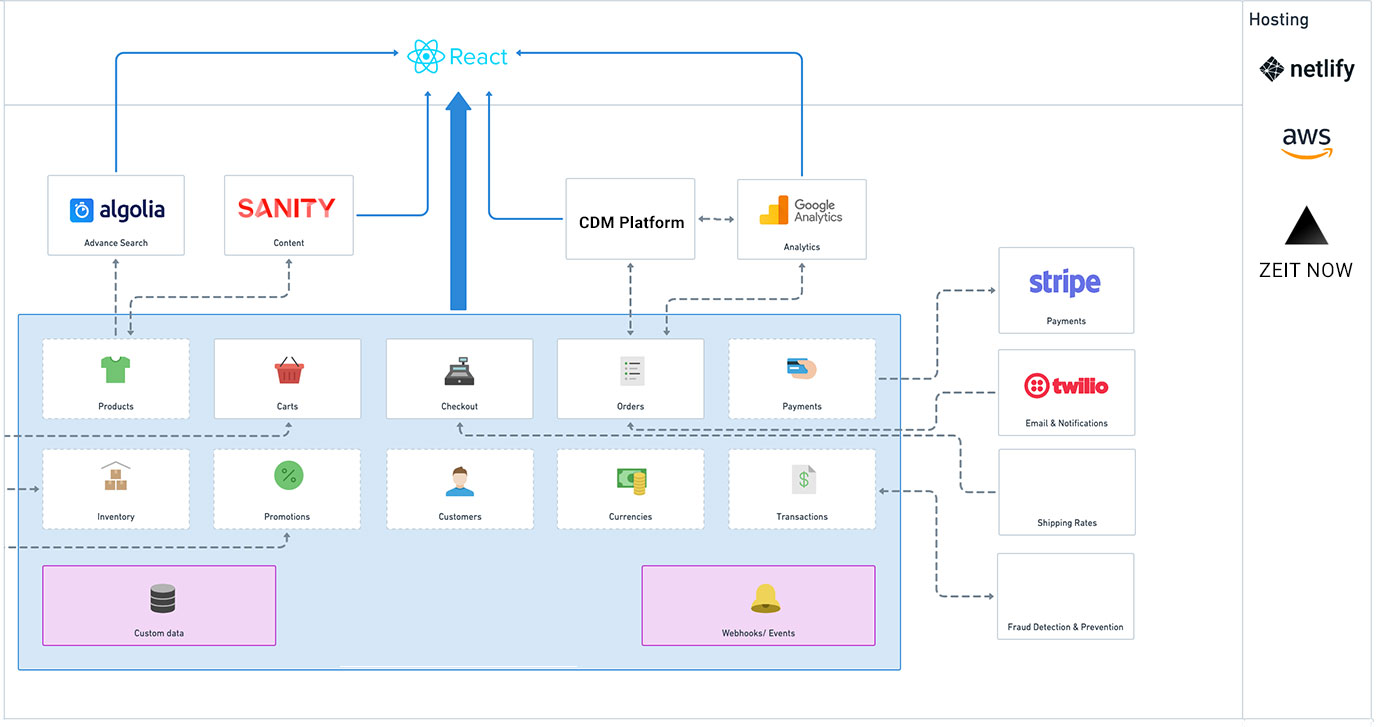Select the database Custom data icon
This screenshot has height=727, width=1376.
[x=162, y=598]
